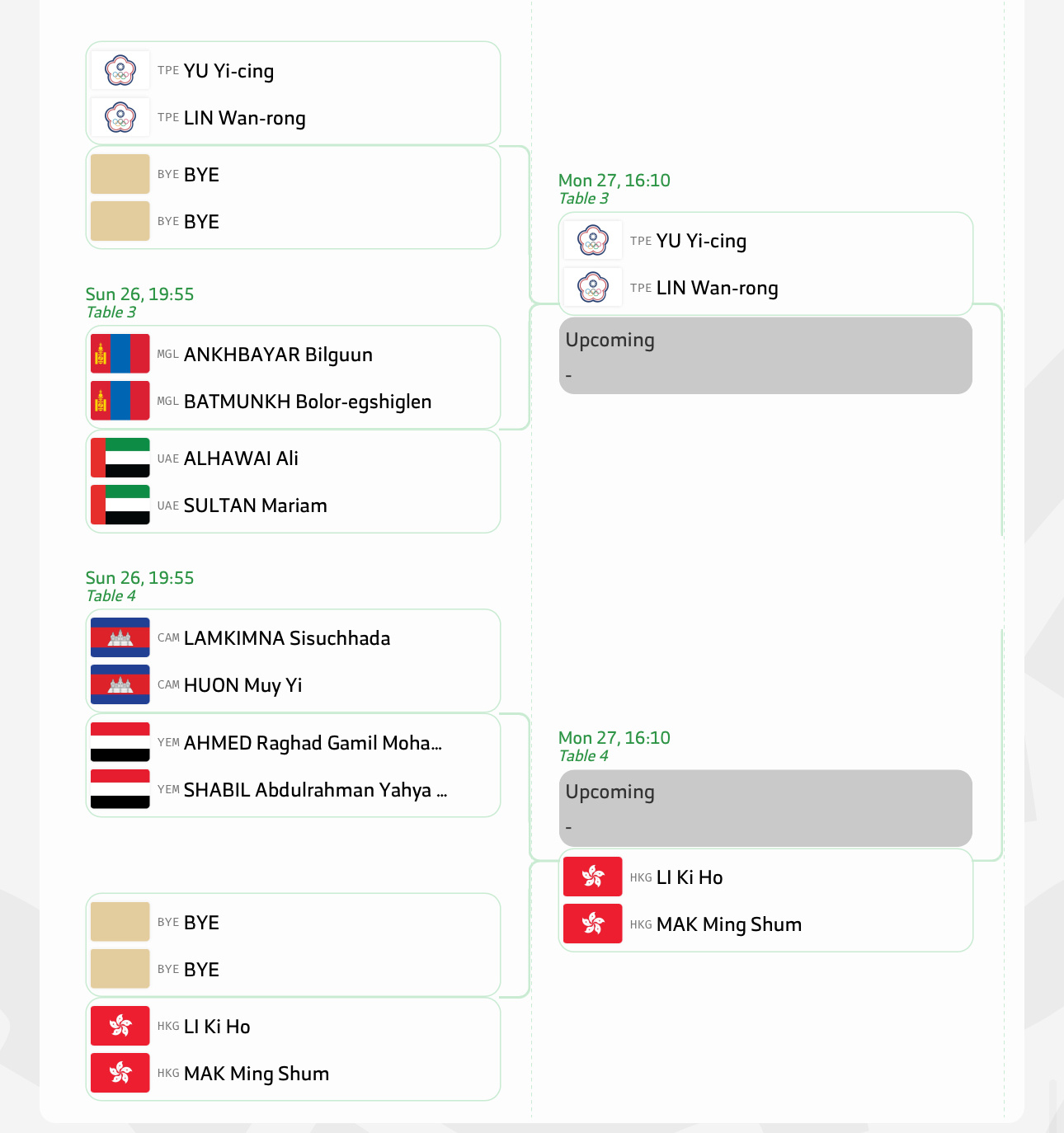Click the Chinese Taipei flag beside second-round LIN Wan-rong
The height and width of the screenshot is (1133, 1064).
click(x=592, y=288)
